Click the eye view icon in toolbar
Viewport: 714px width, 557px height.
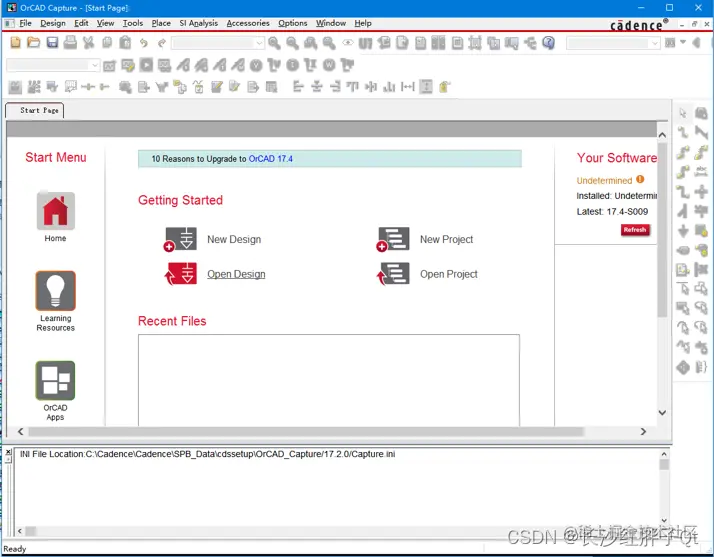click(x=348, y=43)
